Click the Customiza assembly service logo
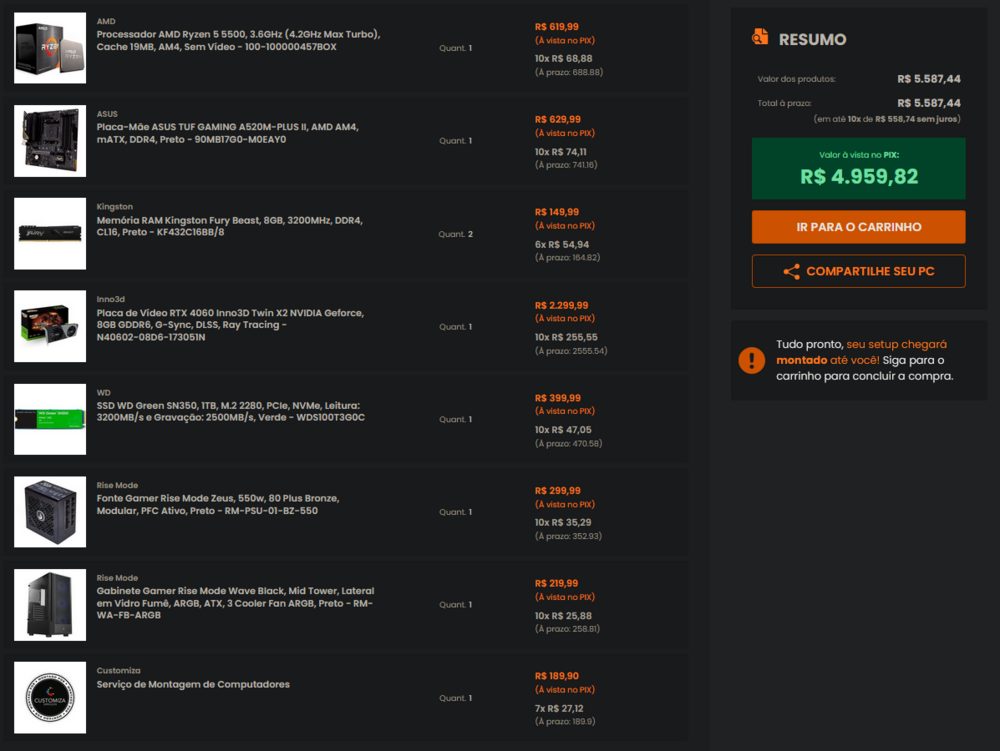This screenshot has height=751, width=1000. pyautogui.click(x=50, y=697)
